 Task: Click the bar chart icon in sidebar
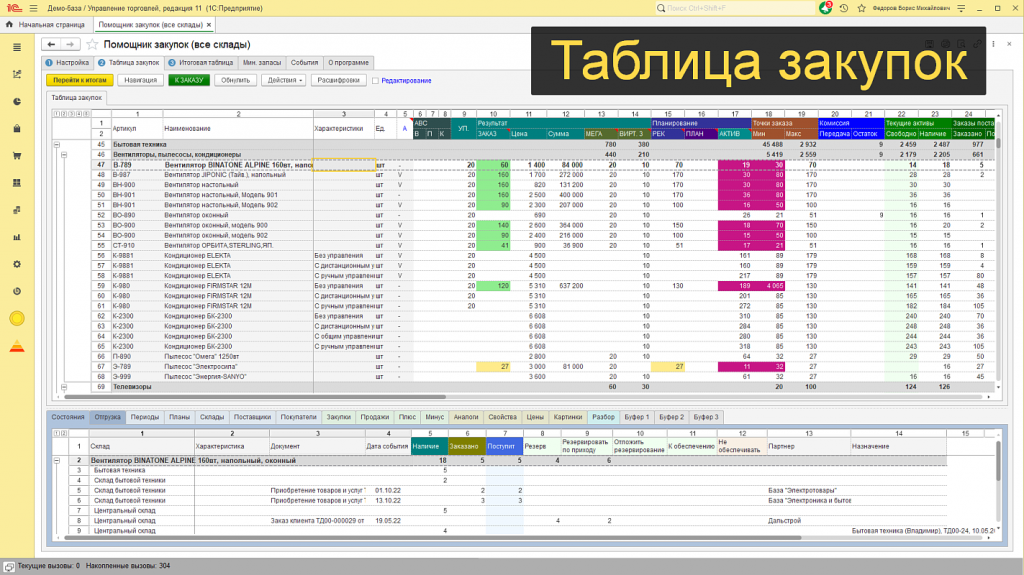coord(17,237)
